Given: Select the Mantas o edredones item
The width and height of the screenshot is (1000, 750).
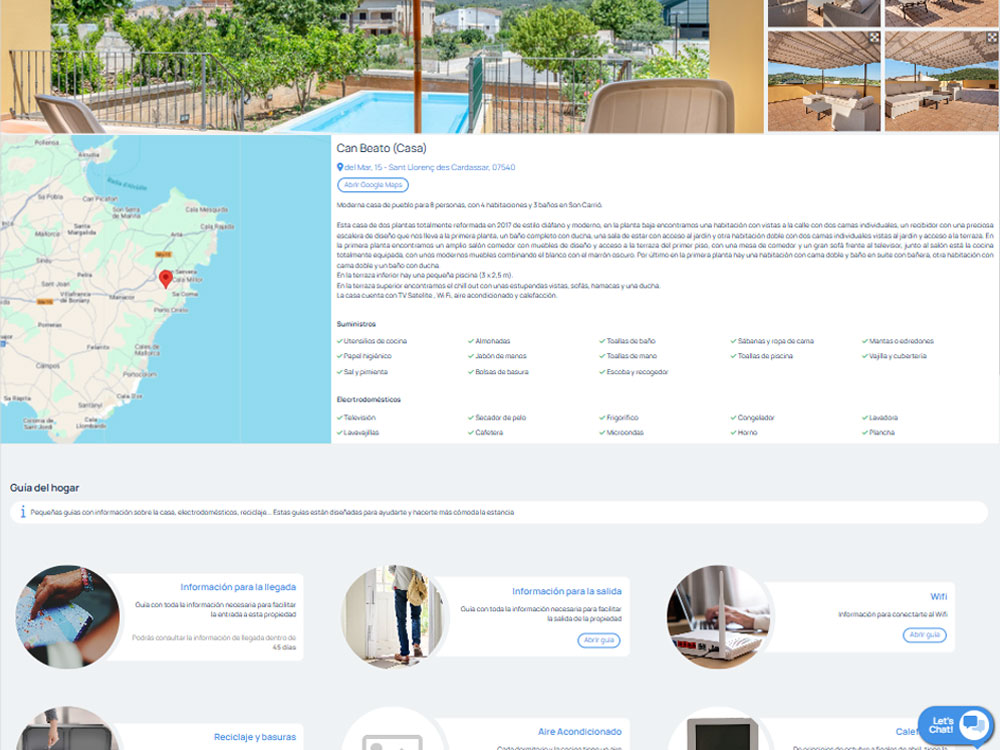Looking at the screenshot, I should tap(898, 341).
